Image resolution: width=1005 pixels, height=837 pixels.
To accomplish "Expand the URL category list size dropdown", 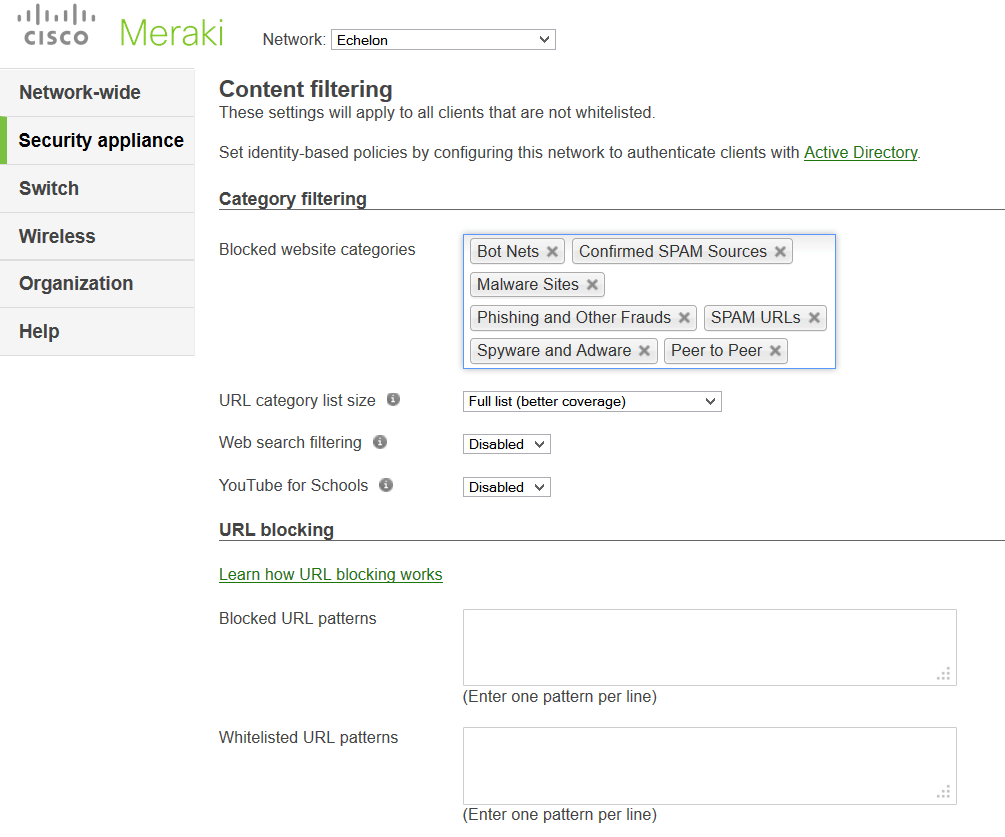I will (x=592, y=401).
